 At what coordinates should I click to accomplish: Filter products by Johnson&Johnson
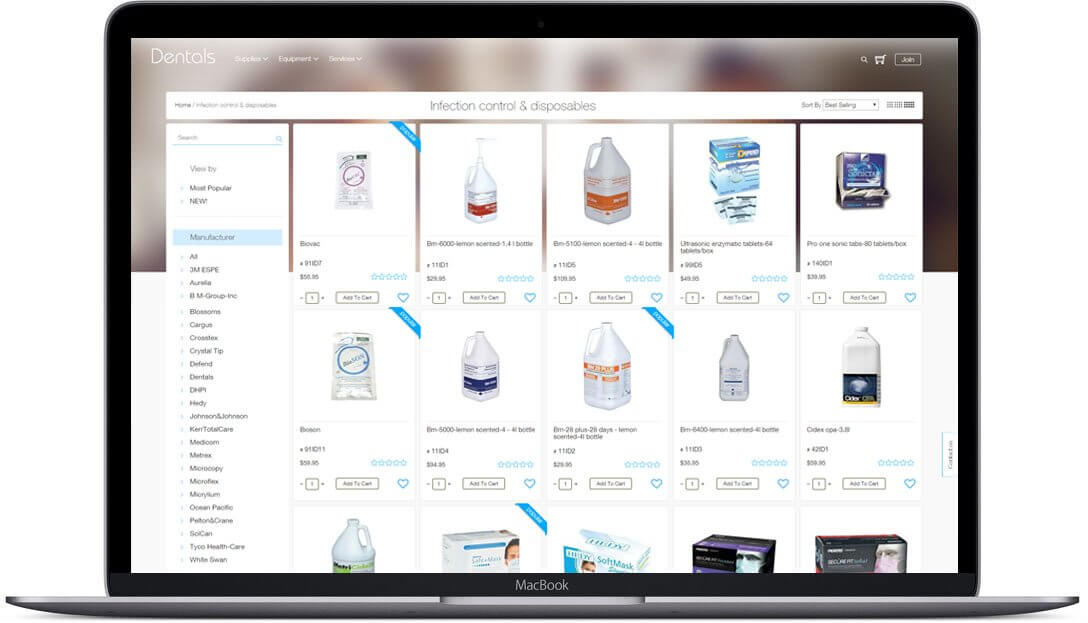(x=219, y=416)
